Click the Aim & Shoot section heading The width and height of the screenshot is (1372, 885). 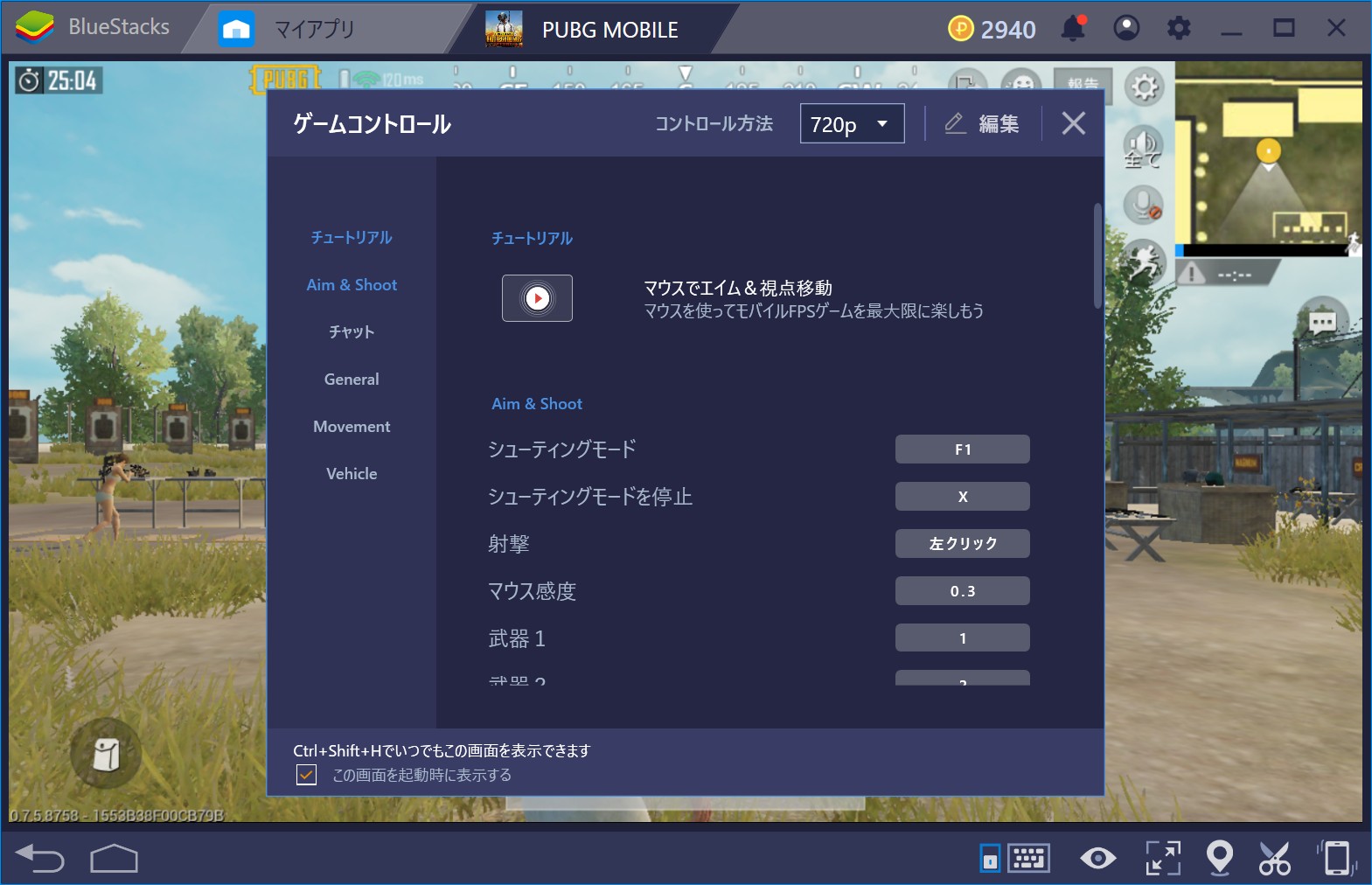[537, 403]
